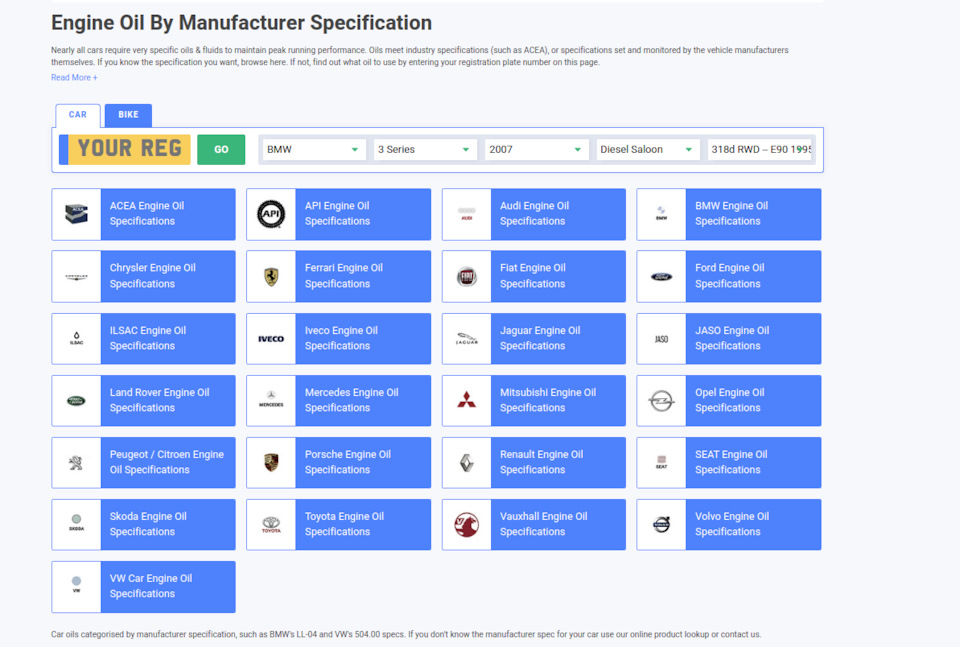Open Toyota Engine Oil Specifications

click(x=339, y=525)
